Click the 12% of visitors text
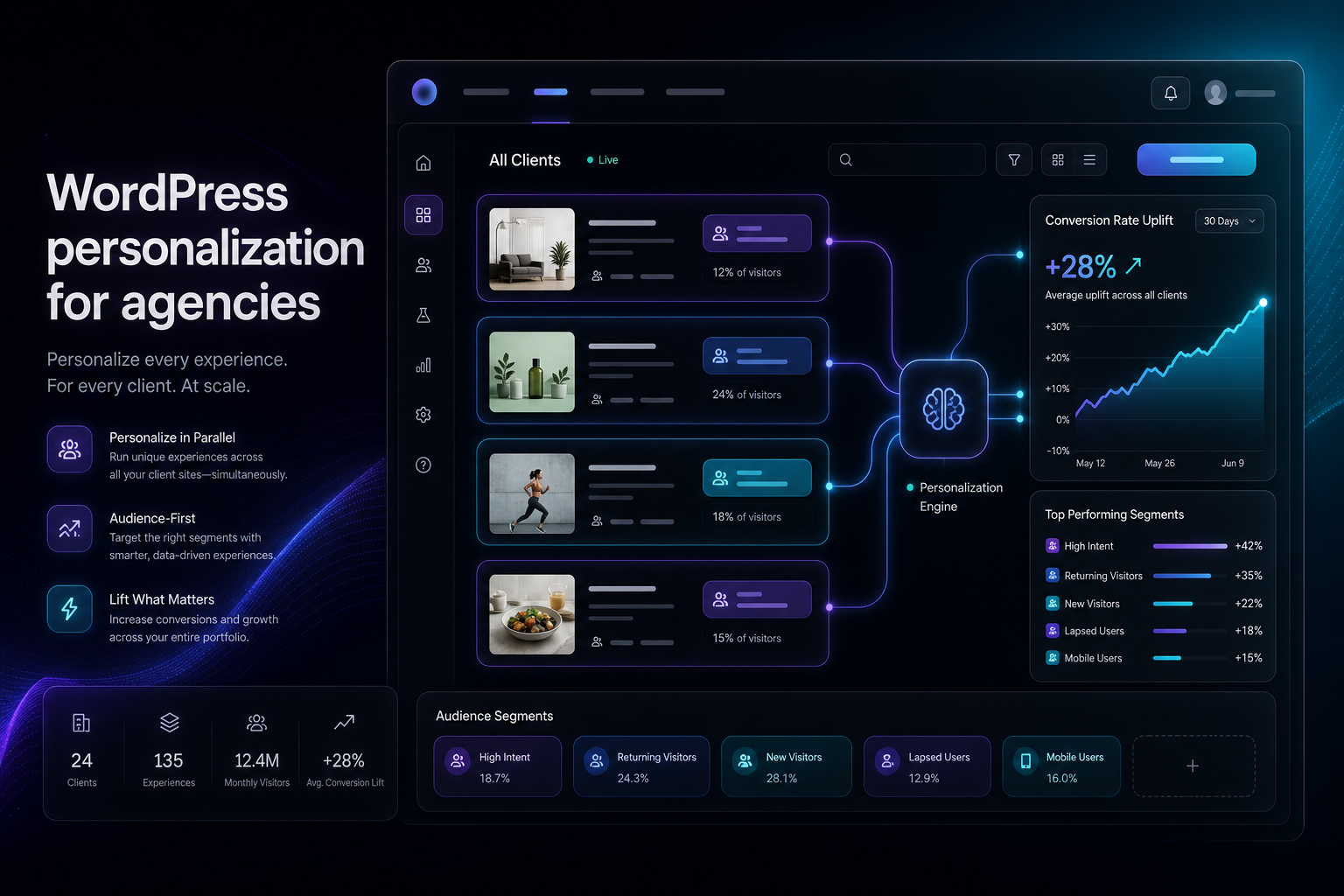This screenshot has height=896, width=1344. click(747, 273)
